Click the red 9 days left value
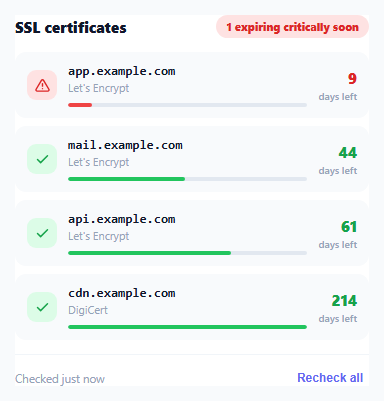The width and height of the screenshot is (384, 401). click(352, 79)
